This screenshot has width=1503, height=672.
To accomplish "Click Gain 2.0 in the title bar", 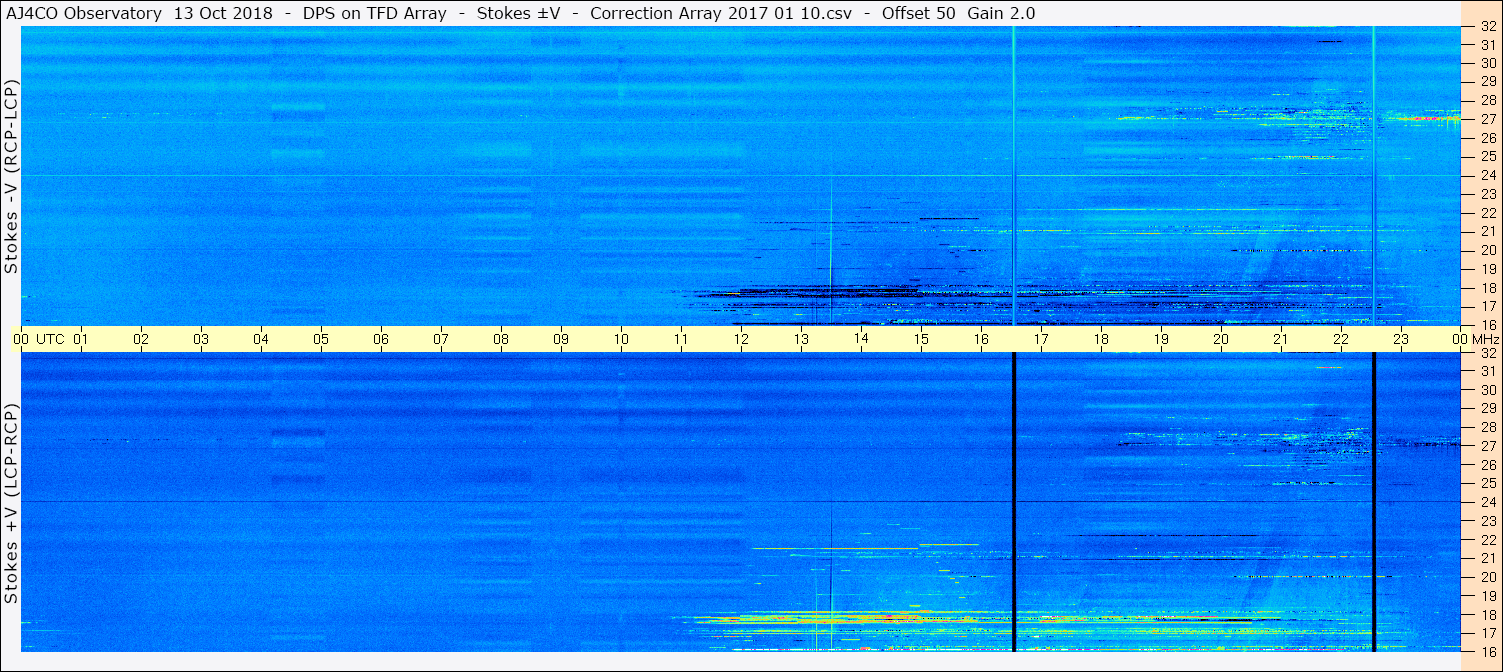I will click(x=1002, y=13).
